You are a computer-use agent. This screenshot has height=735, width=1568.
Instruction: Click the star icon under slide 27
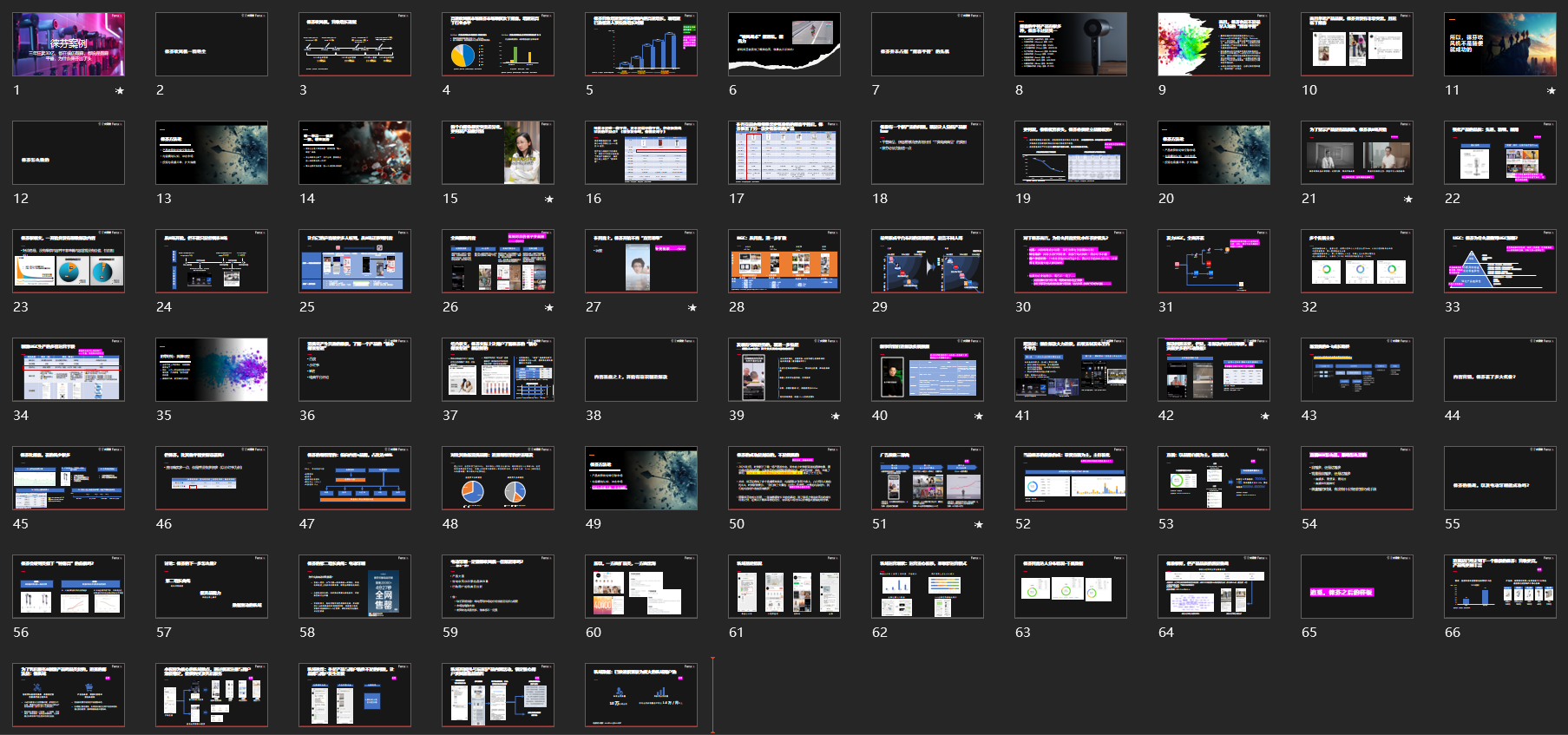[x=692, y=308]
